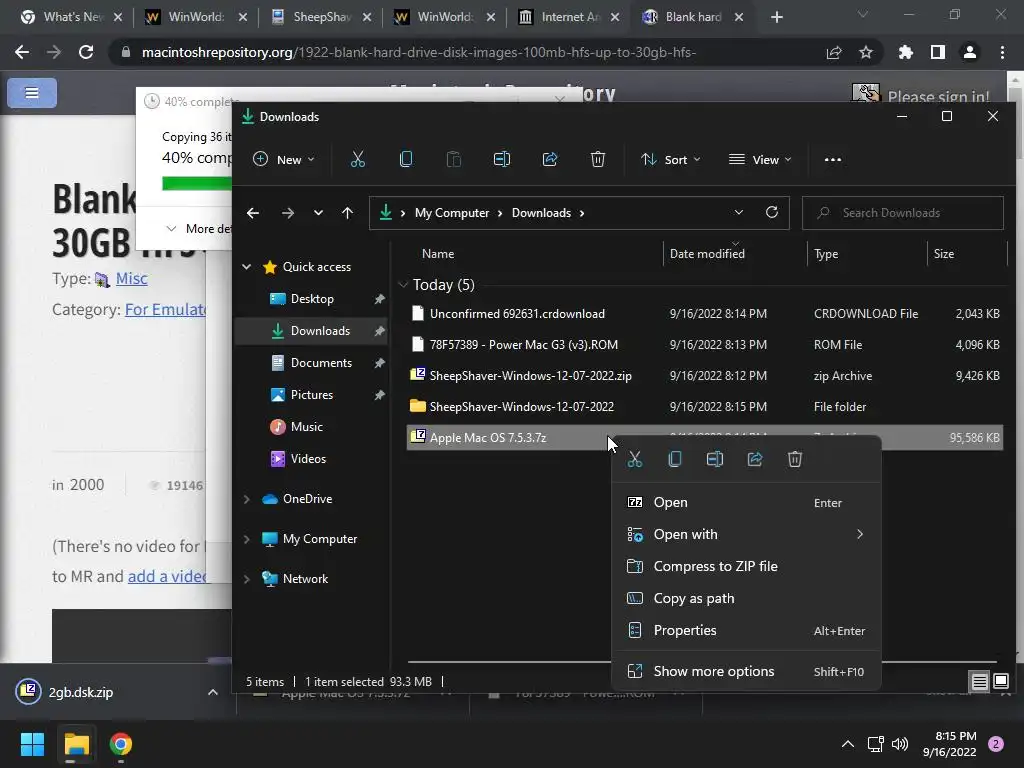Open Chrome three-dot menu
Screen dimensions: 1024x768
[x=1002, y=52]
